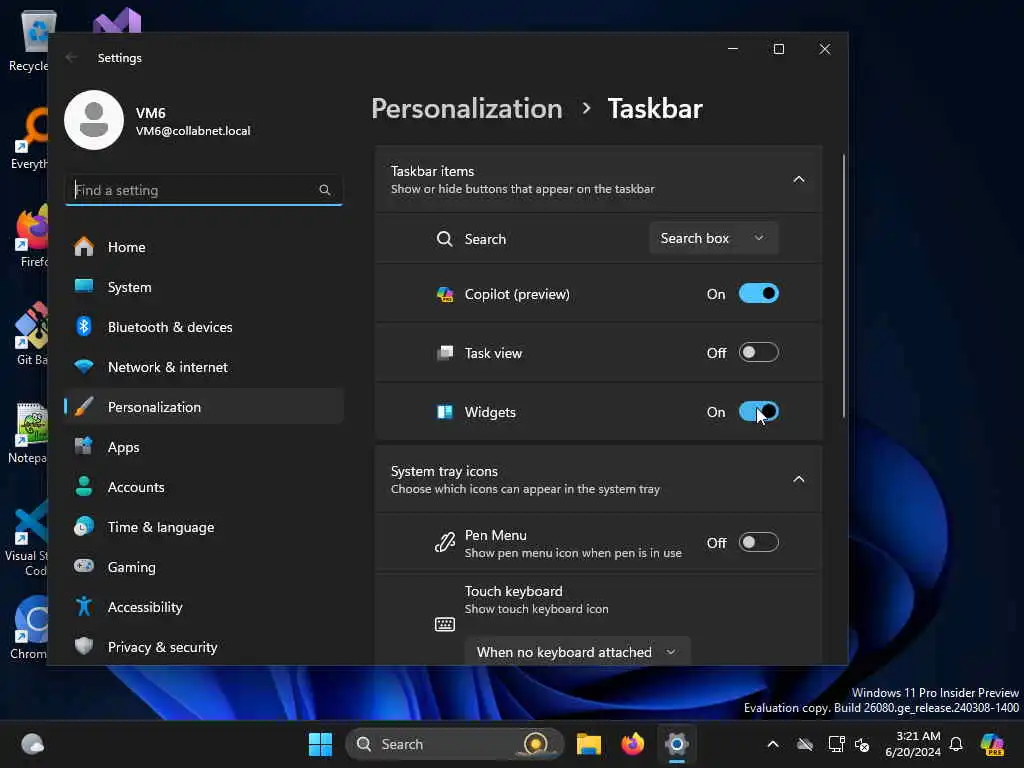1024x768 pixels.
Task: Click the Home house icon
Action: click(84, 246)
